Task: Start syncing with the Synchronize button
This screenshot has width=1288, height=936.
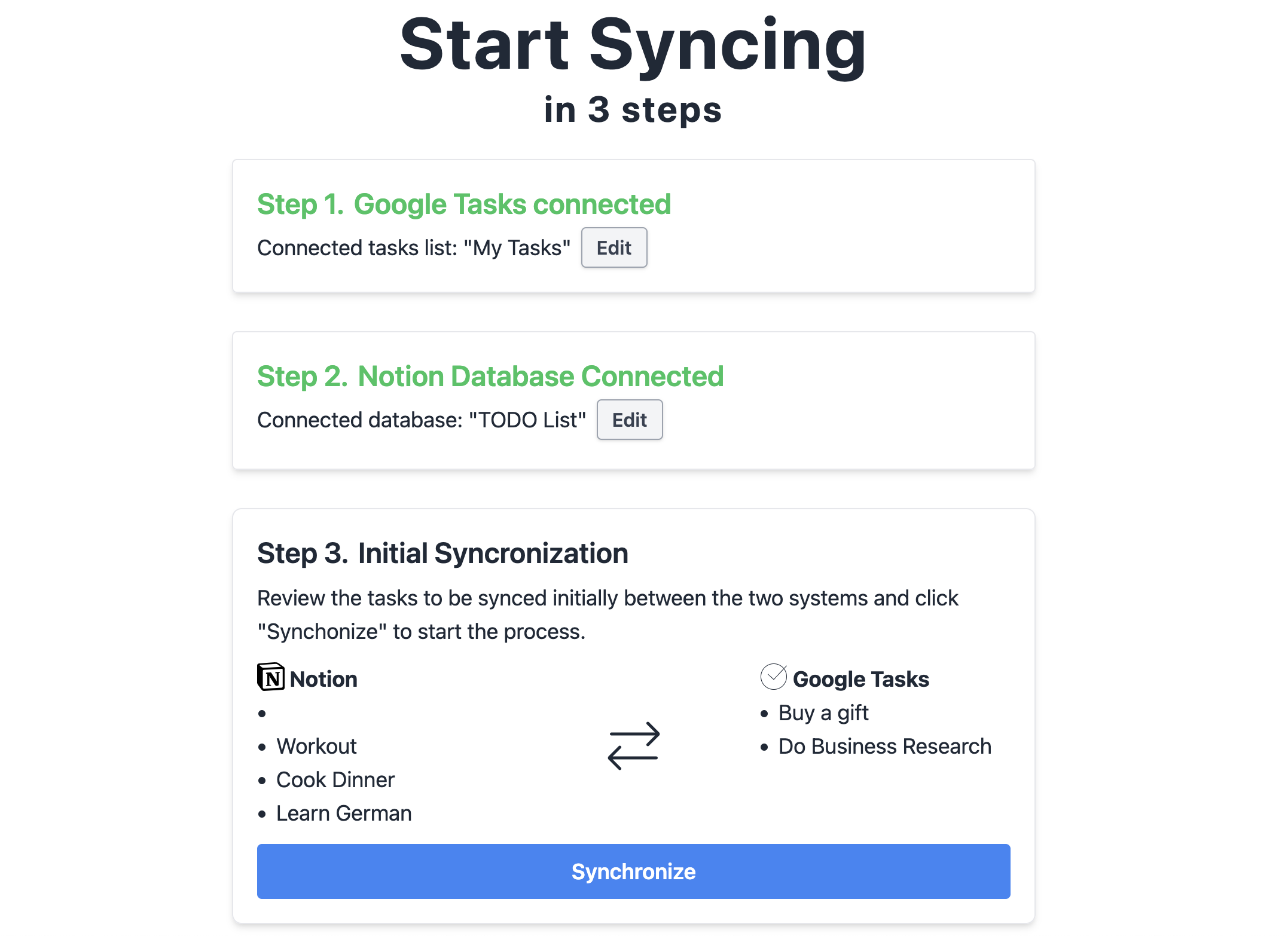Action: pyautogui.click(x=634, y=871)
